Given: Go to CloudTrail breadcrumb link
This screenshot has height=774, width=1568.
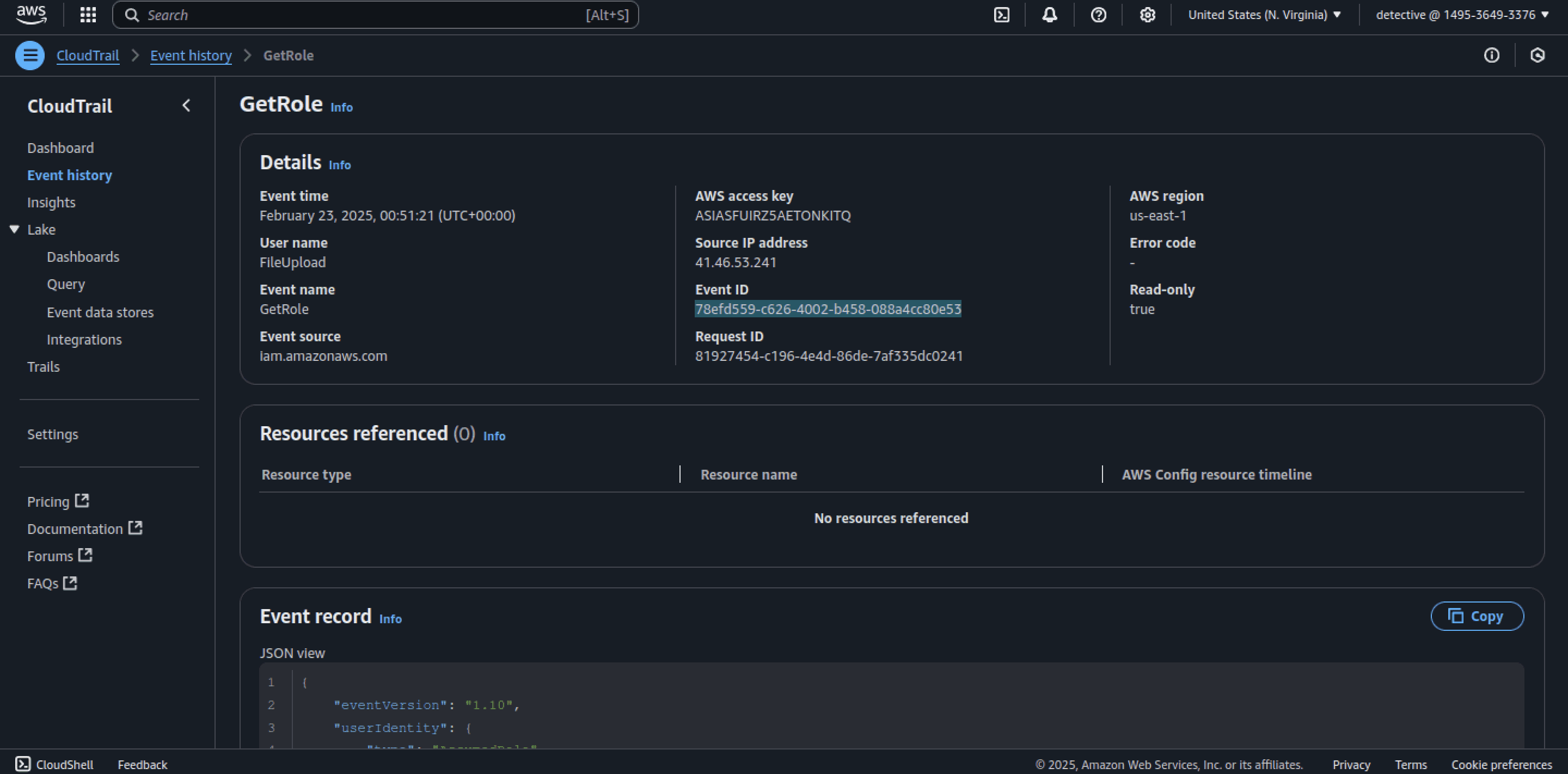Looking at the screenshot, I should [x=88, y=56].
